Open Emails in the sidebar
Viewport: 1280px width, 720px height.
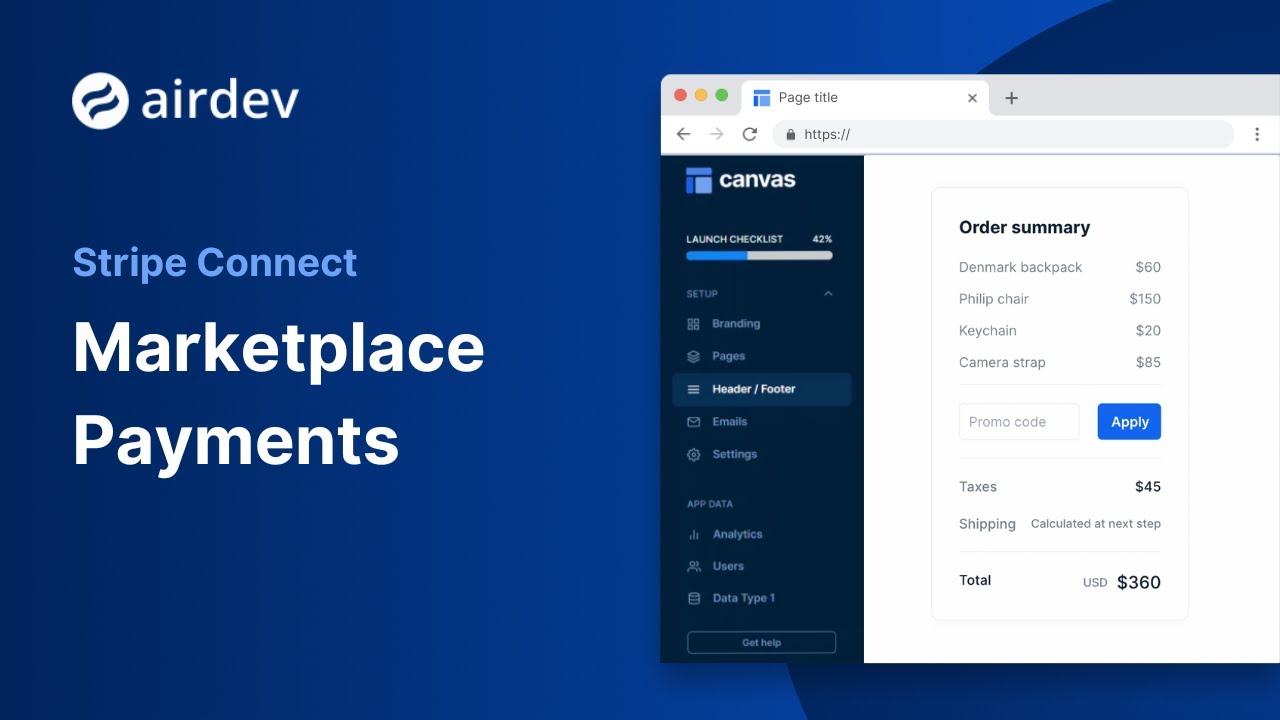click(762, 422)
